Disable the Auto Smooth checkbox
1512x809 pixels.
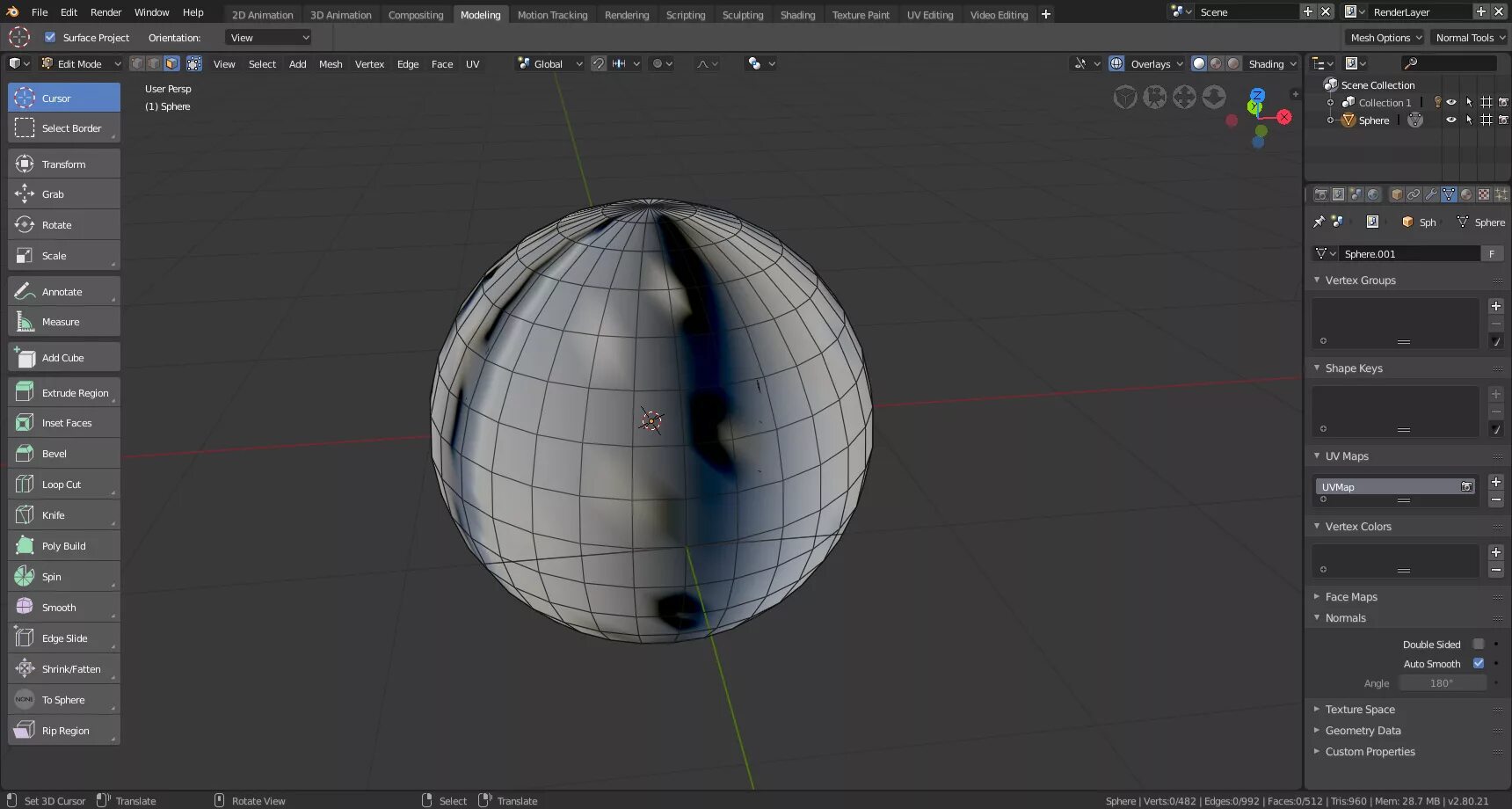(x=1479, y=664)
